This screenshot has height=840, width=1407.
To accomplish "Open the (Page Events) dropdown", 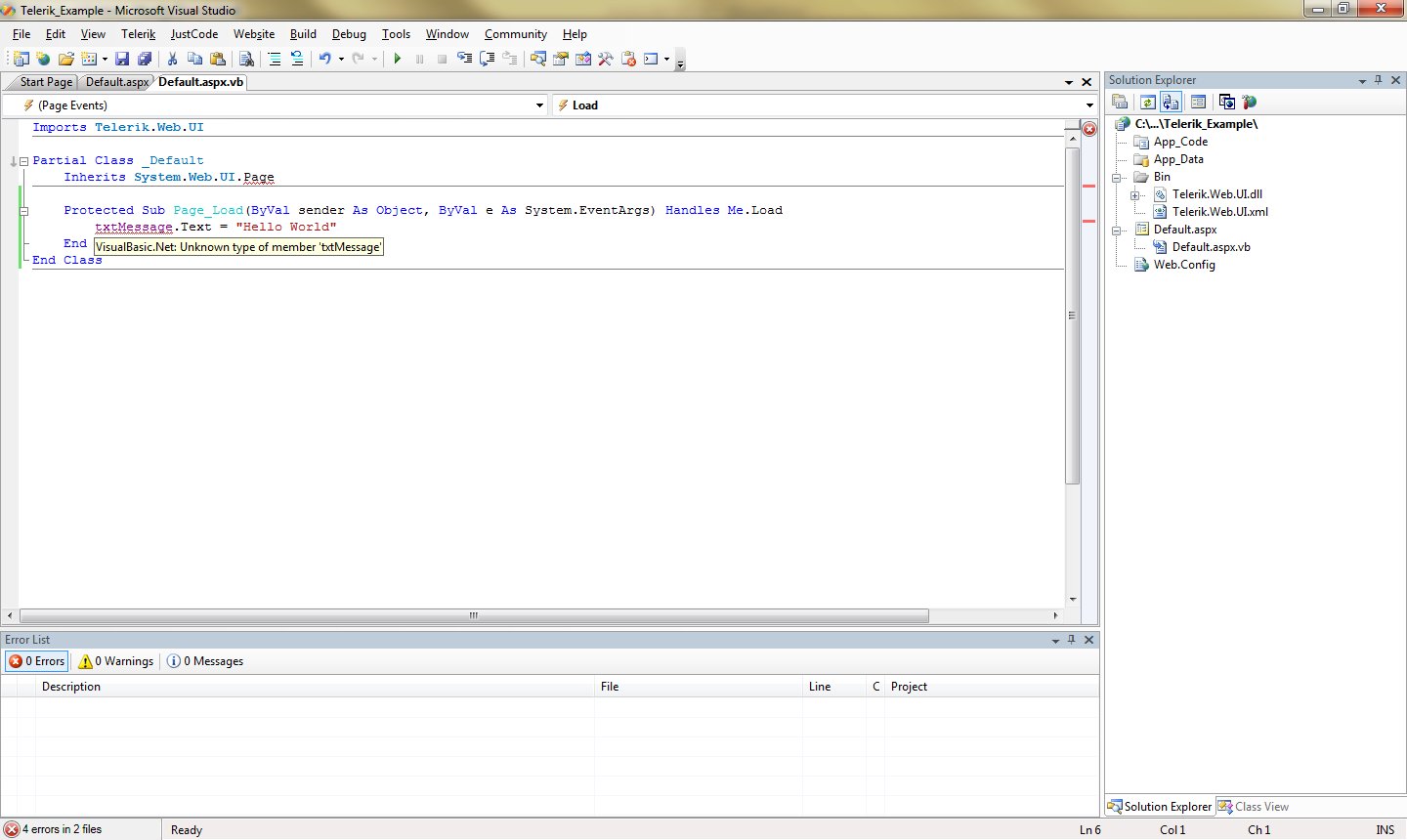I will (540, 105).
